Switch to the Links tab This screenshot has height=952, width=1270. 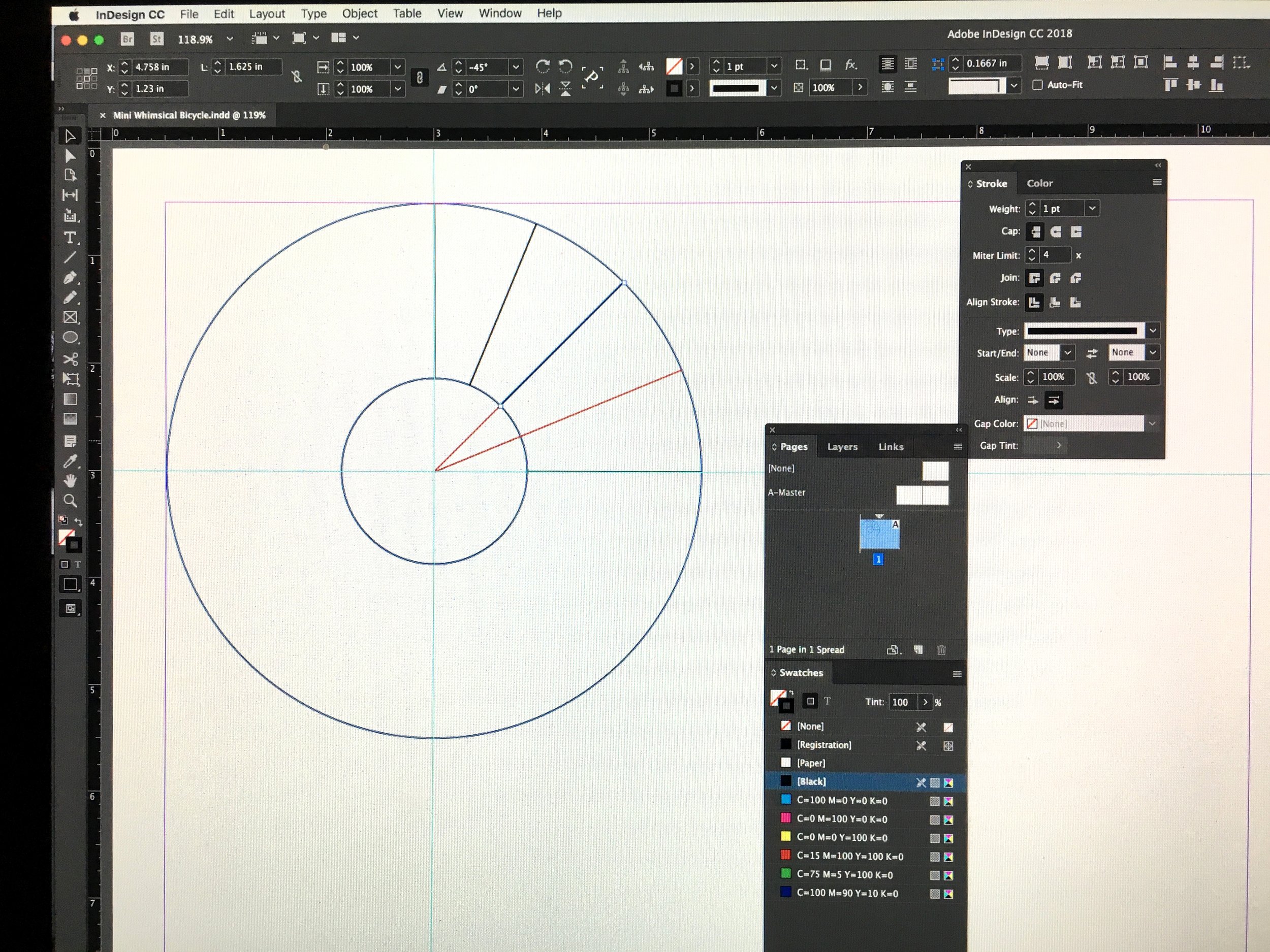click(891, 446)
